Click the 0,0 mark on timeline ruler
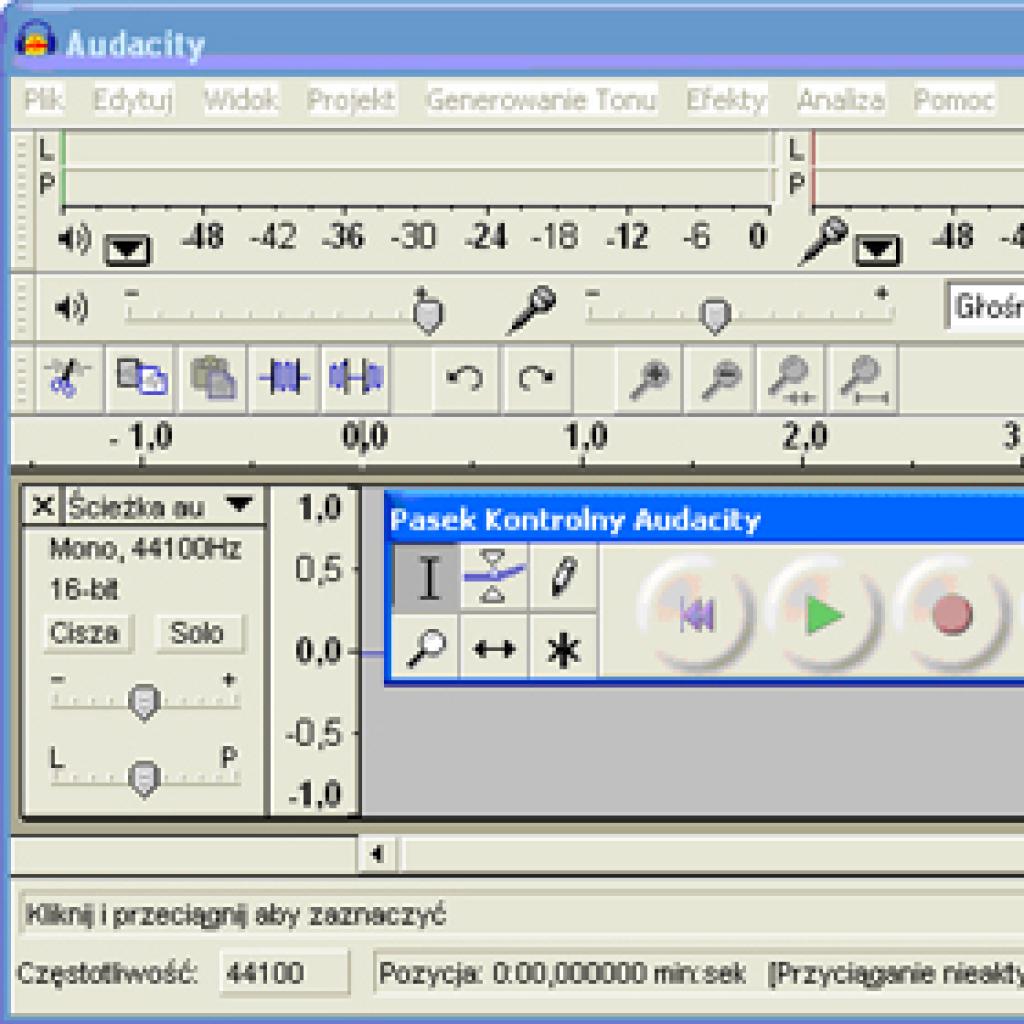 [364, 436]
